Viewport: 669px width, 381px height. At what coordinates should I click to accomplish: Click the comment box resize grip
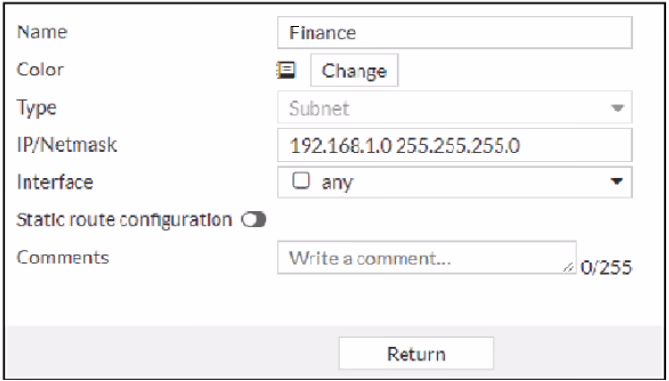coord(568,268)
